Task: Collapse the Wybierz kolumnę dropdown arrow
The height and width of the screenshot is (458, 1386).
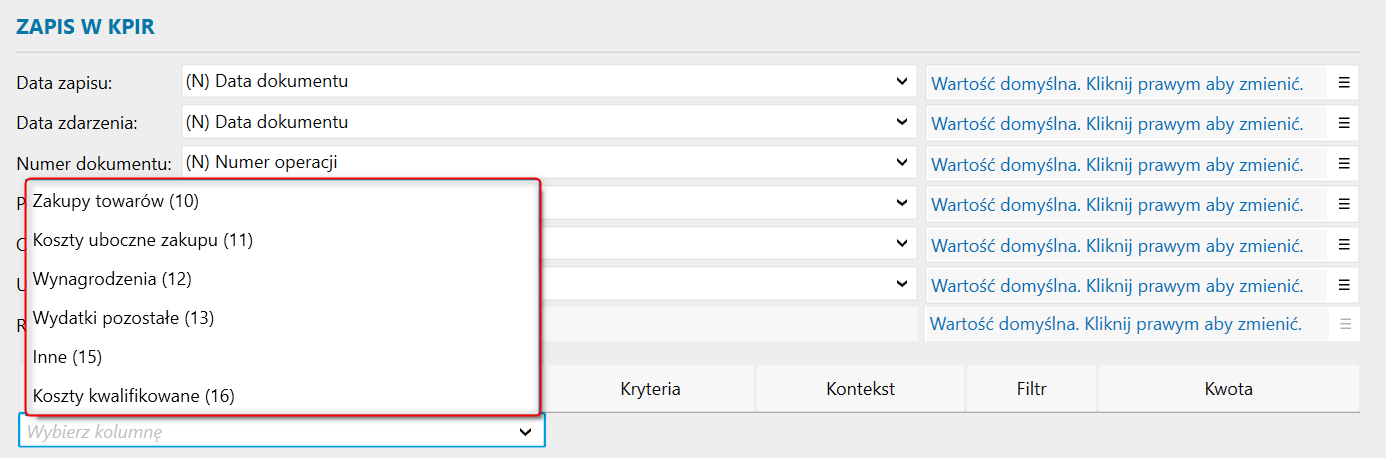Action: click(x=525, y=432)
